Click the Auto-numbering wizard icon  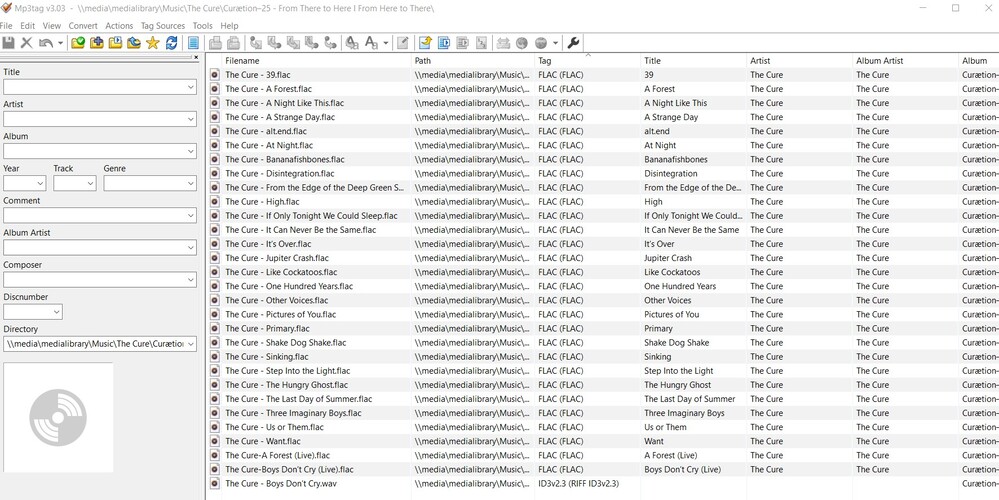tap(482, 43)
